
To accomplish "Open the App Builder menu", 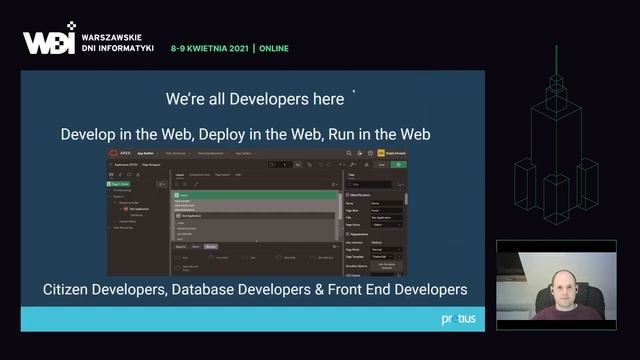I will 146,153.
